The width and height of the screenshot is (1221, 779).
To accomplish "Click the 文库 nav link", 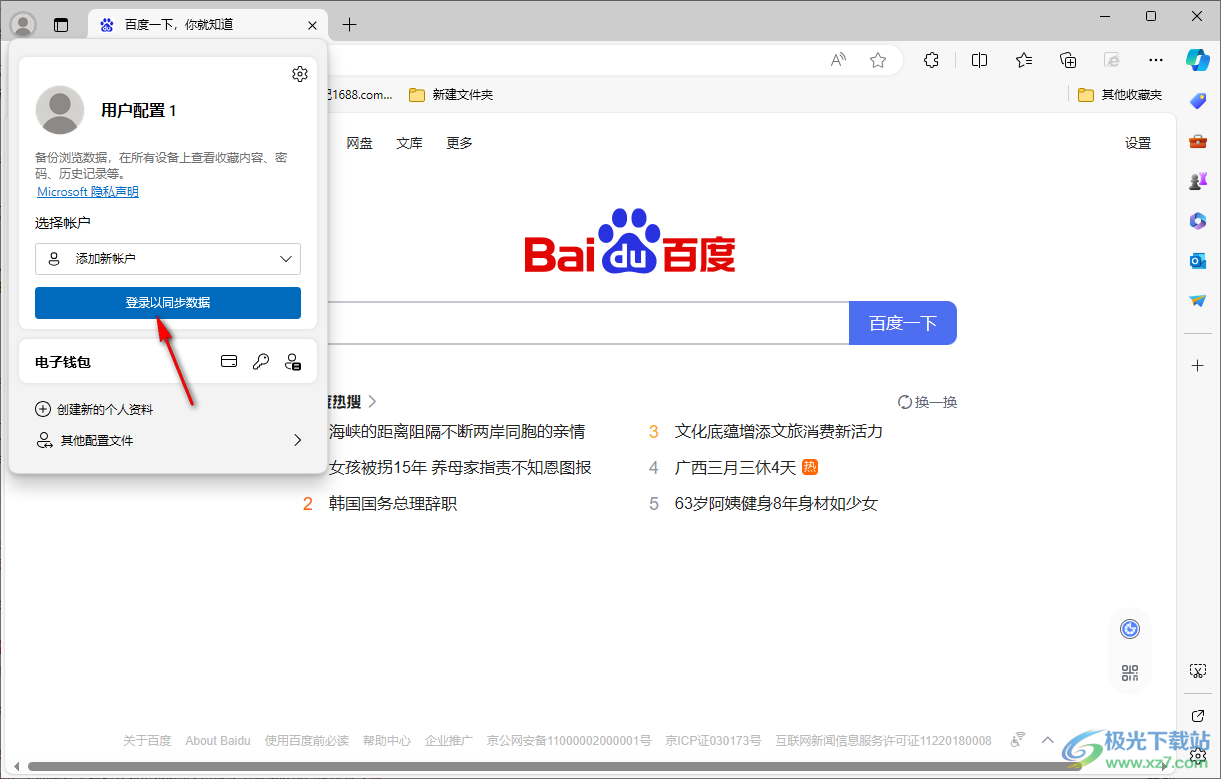I will click(x=409, y=143).
